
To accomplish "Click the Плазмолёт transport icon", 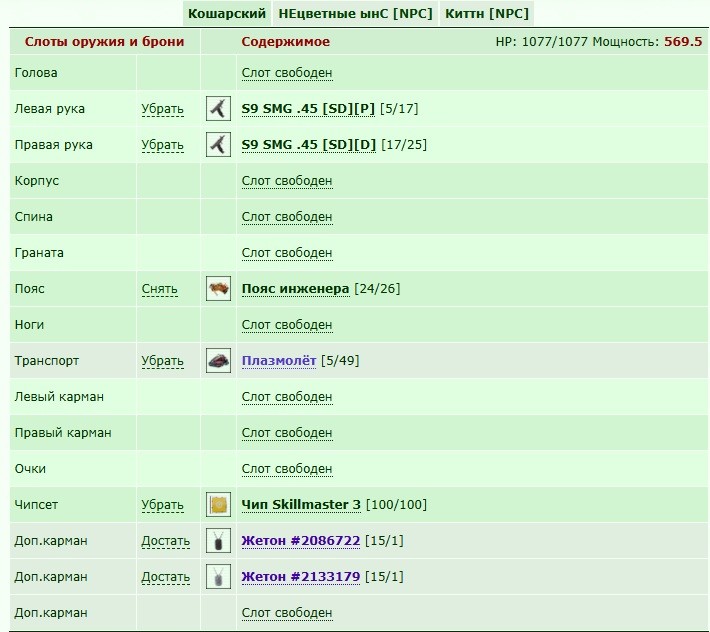I will point(218,360).
